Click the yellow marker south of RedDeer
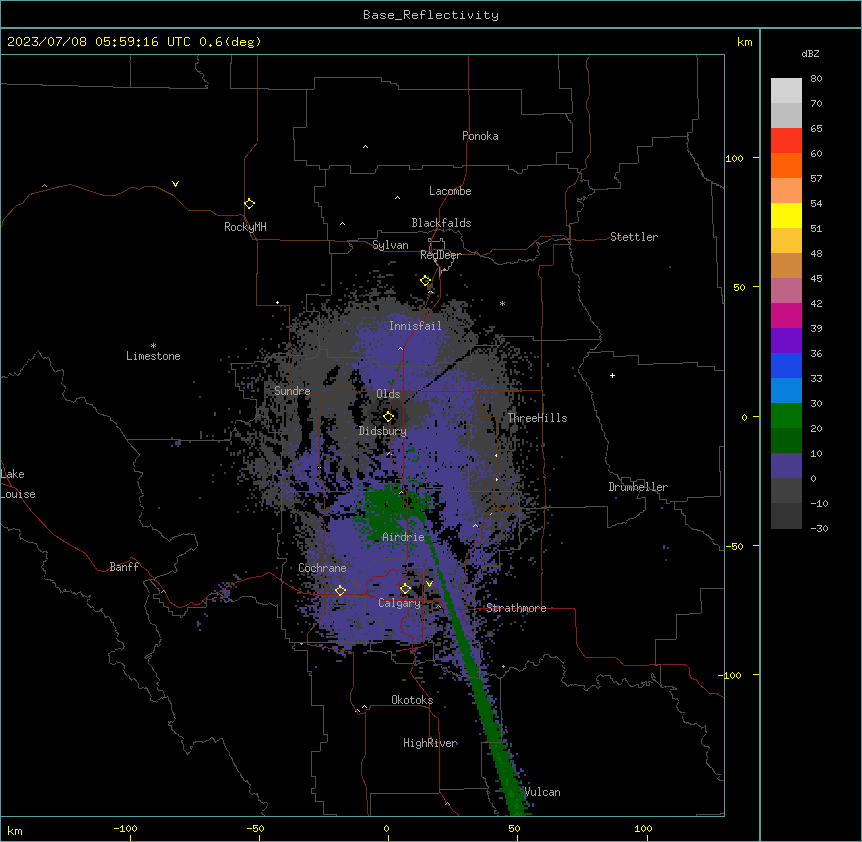 point(426,281)
